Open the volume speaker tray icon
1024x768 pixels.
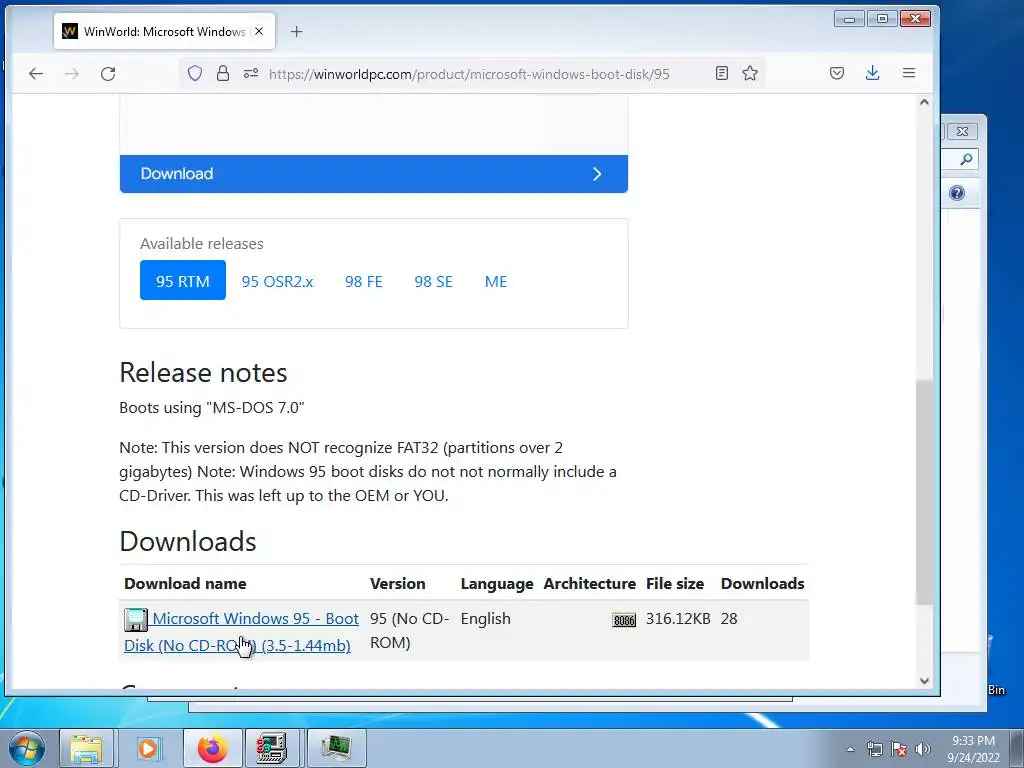tap(922, 749)
